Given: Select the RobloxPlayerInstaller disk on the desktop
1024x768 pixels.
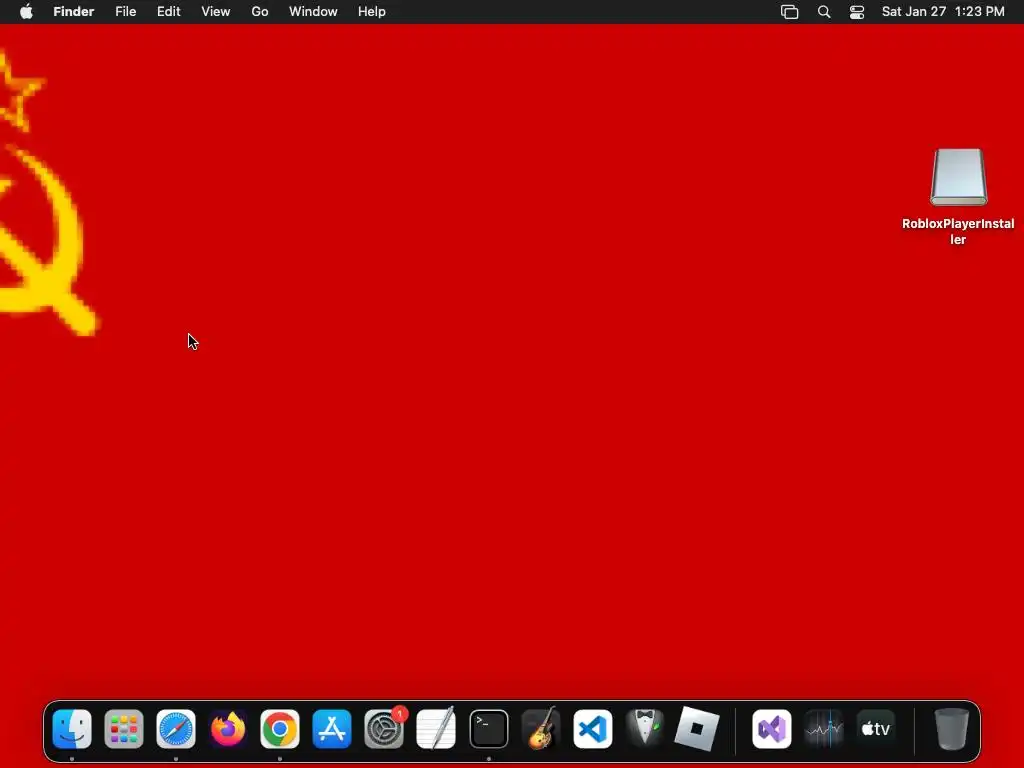Looking at the screenshot, I should [x=958, y=178].
